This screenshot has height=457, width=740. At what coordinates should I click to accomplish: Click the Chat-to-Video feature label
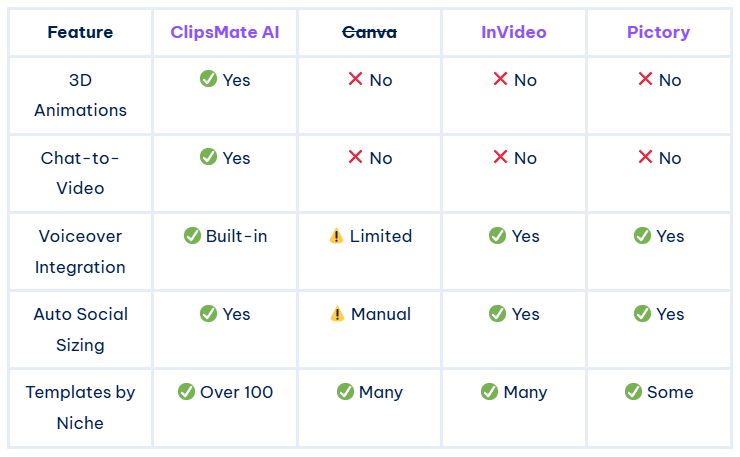[x=80, y=172]
